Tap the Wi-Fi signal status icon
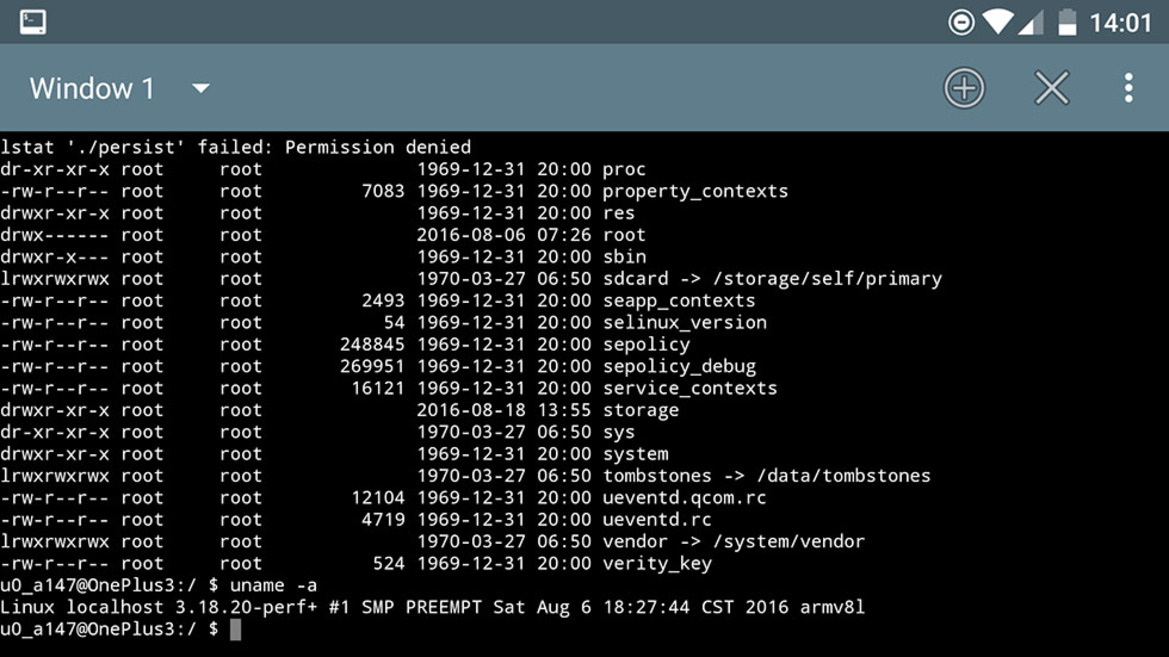Viewport: 1169px width, 657px height. pyautogui.click(x=998, y=22)
